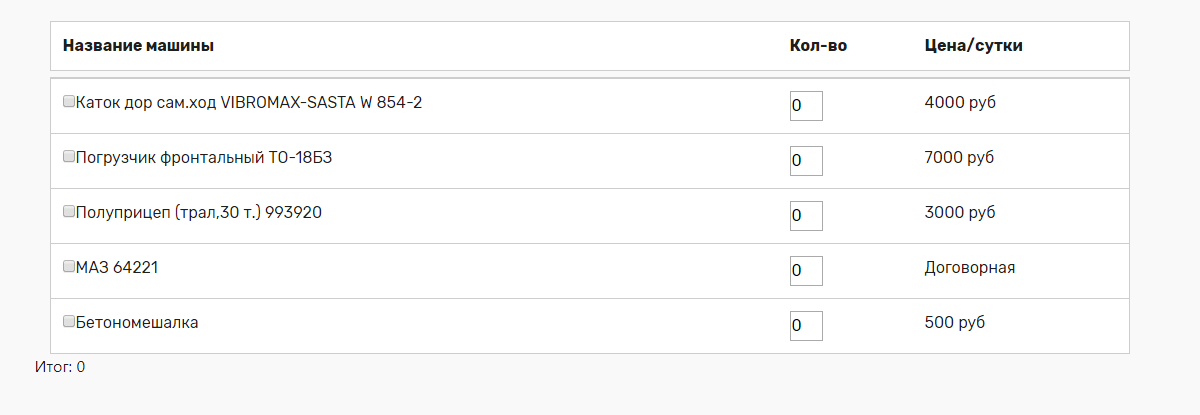Click the '500 руб' price cell
Viewport: 1200px width, 415px height.
coord(955,322)
